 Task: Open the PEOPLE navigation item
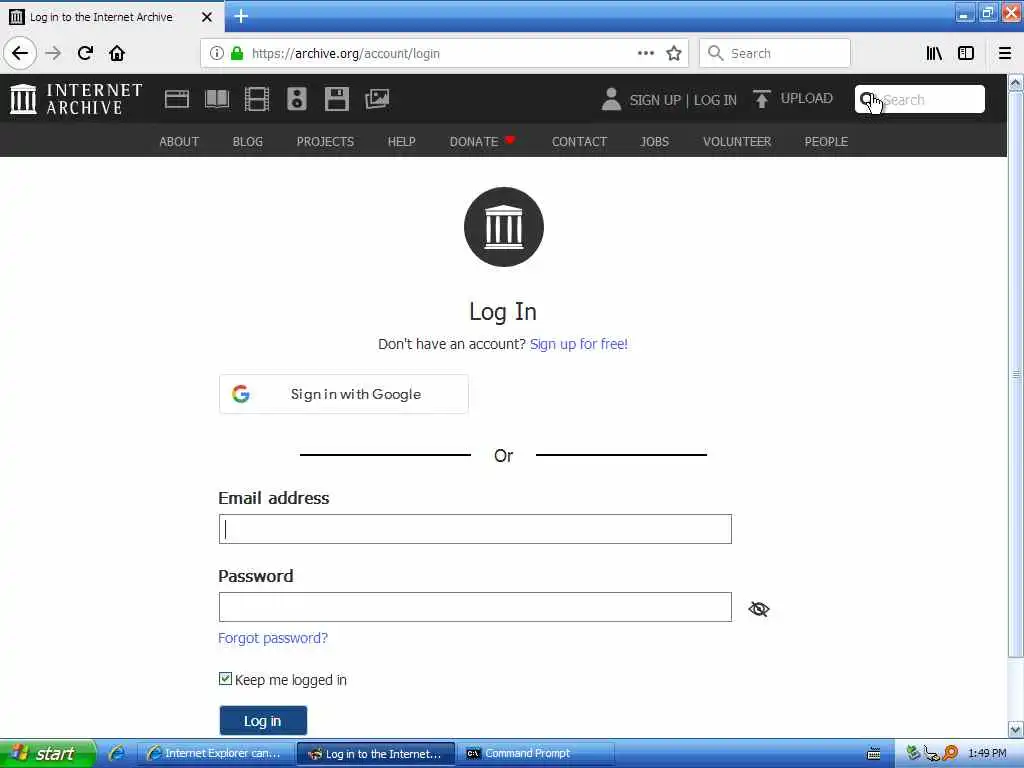(826, 142)
